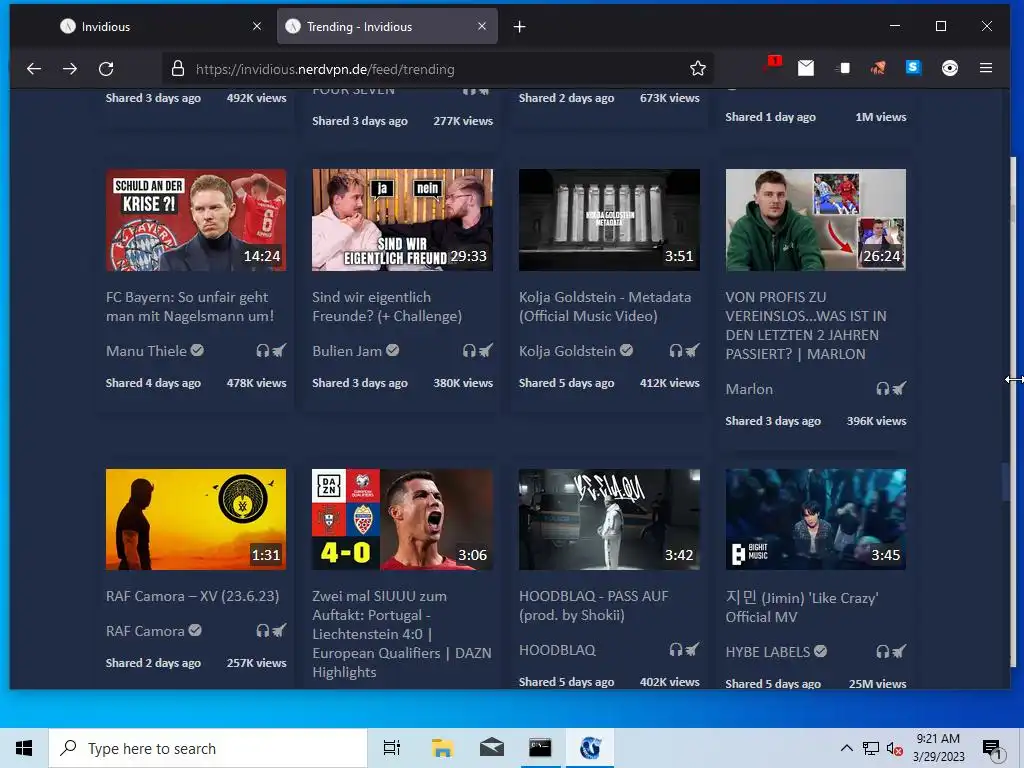The height and width of the screenshot is (768, 1024).
Task: Click headphones icon on Marlon card
Action: (x=883, y=389)
